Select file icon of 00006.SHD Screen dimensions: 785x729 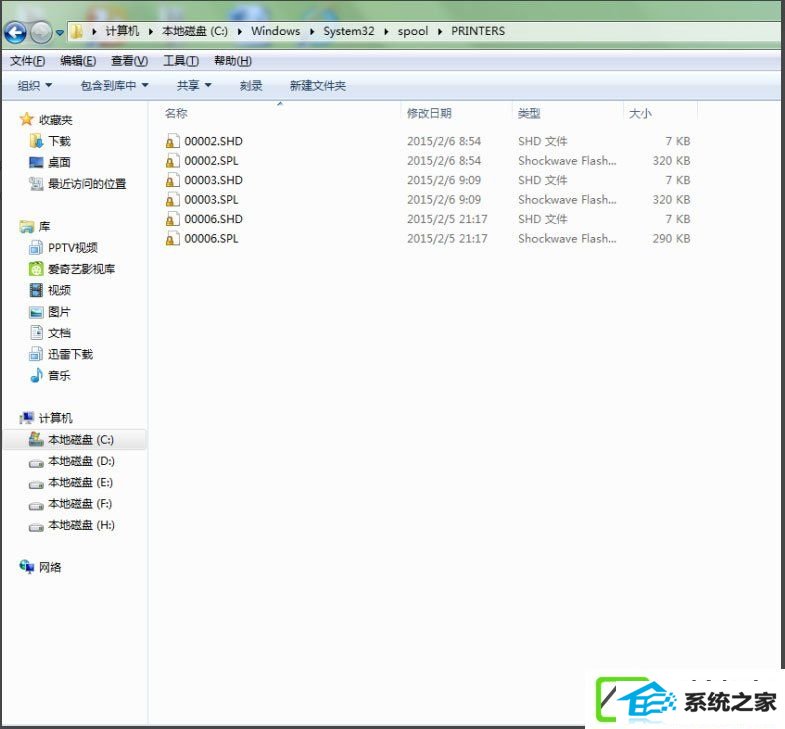click(x=172, y=219)
